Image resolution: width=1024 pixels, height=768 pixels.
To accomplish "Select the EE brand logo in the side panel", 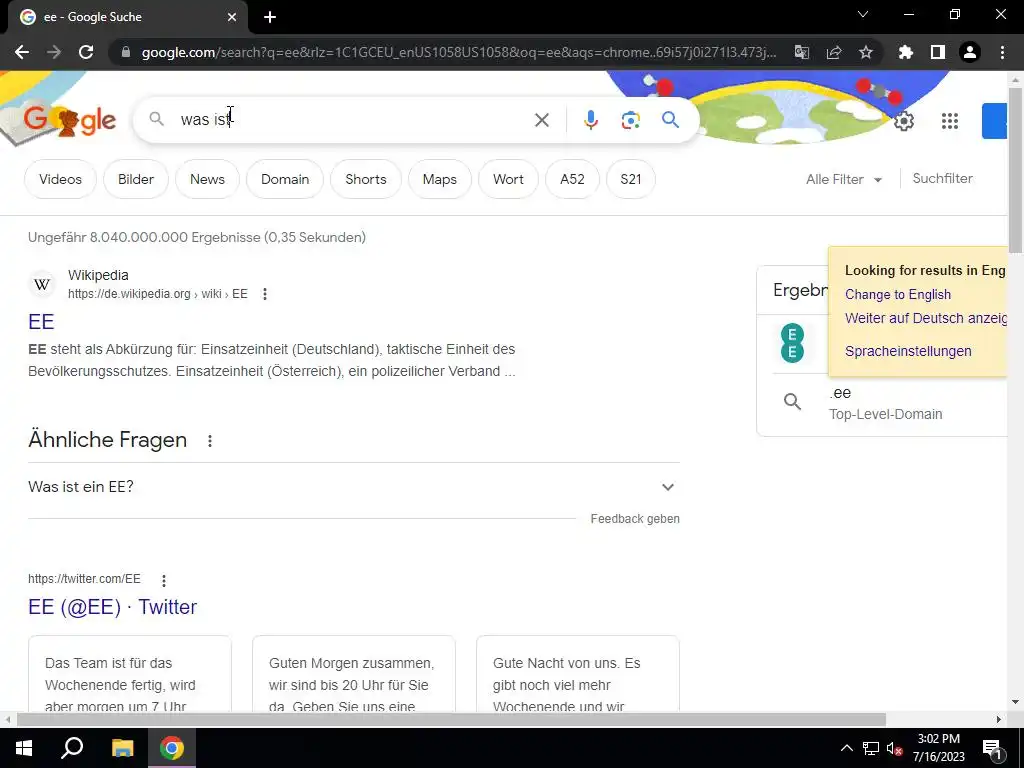I will coord(792,342).
